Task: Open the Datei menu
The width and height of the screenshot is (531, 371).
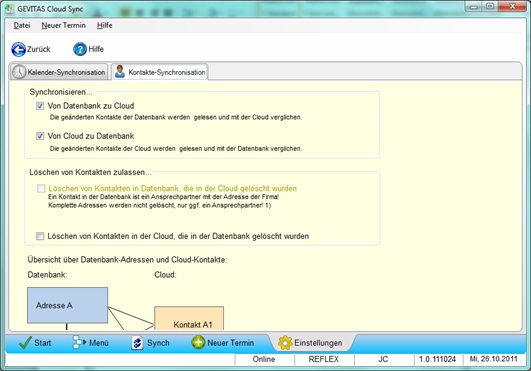Action: tap(22, 25)
